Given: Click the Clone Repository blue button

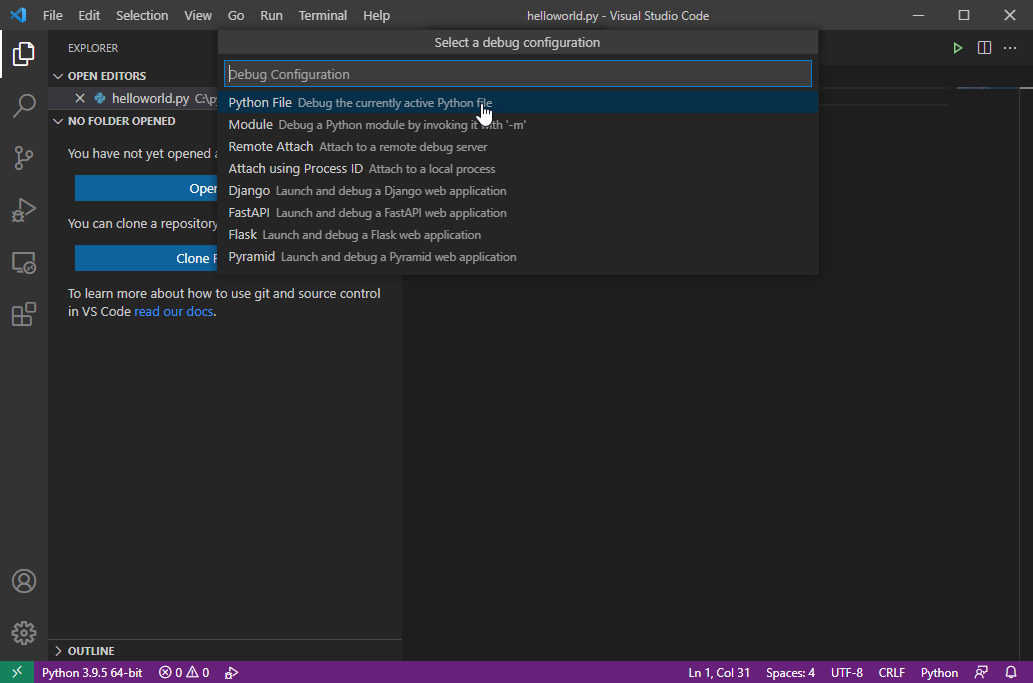Looking at the screenshot, I should (146, 258).
